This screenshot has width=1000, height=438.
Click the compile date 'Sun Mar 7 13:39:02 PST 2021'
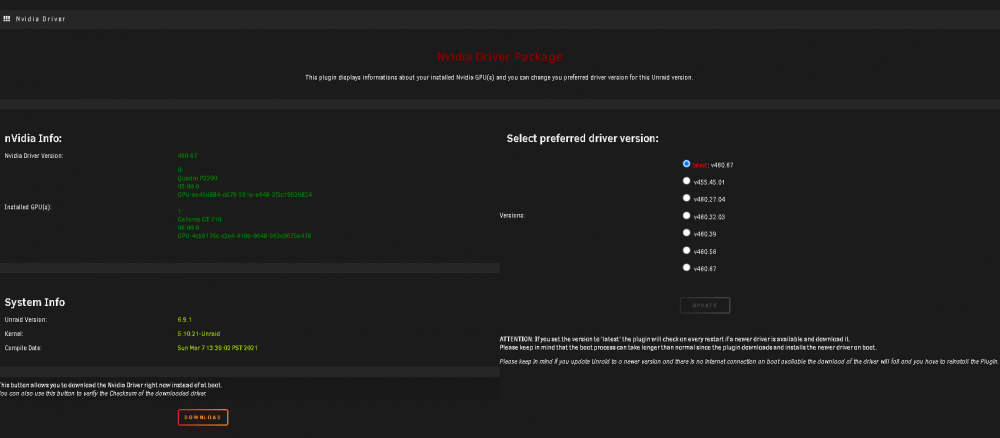point(217,348)
